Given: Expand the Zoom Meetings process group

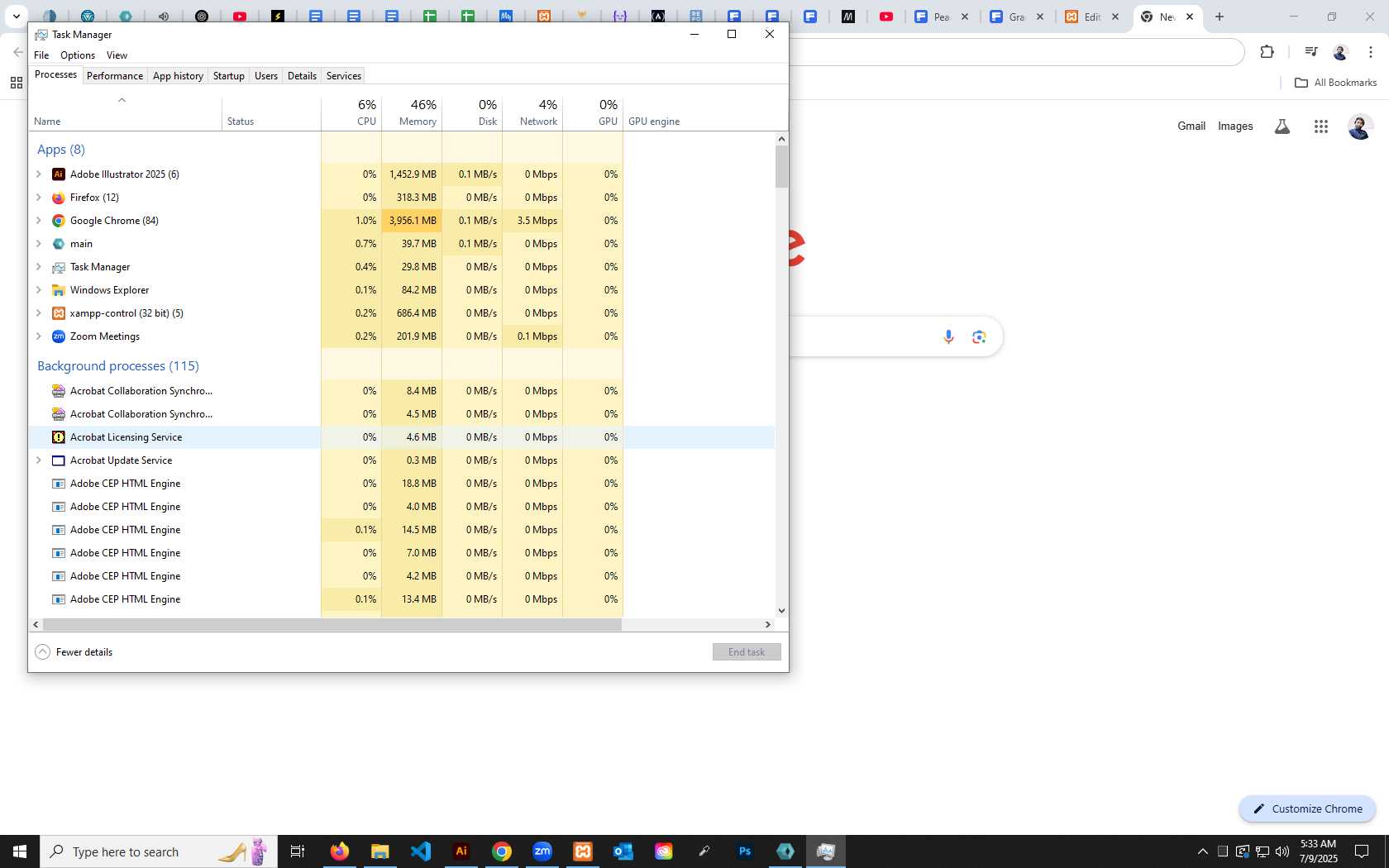Looking at the screenshot, I should 39,336.
